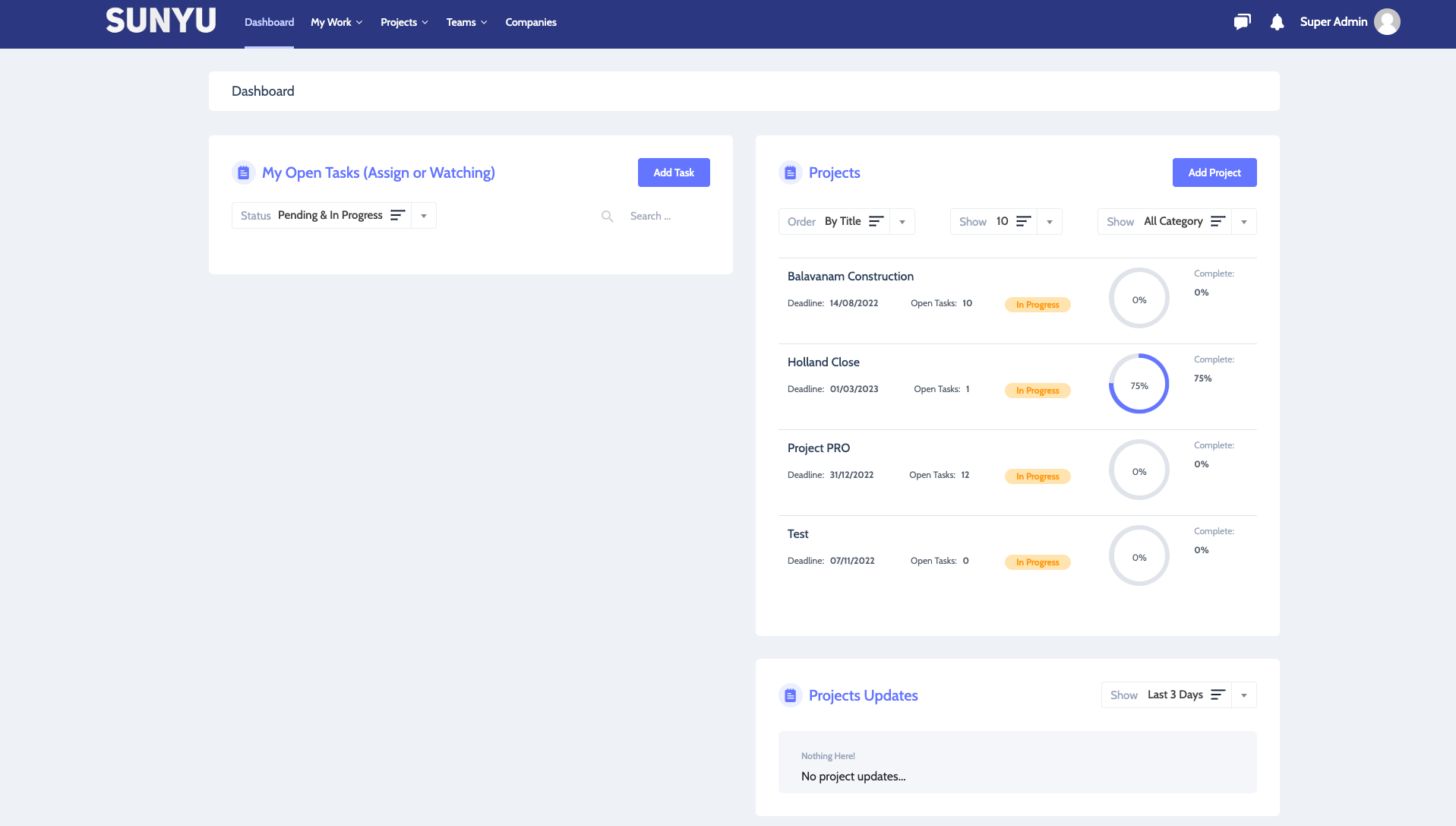The image size is (1456, 826).
Task: Click the sort icon beside Pending & In Progress
Action: pyautogui.click(x=398, y=215)
